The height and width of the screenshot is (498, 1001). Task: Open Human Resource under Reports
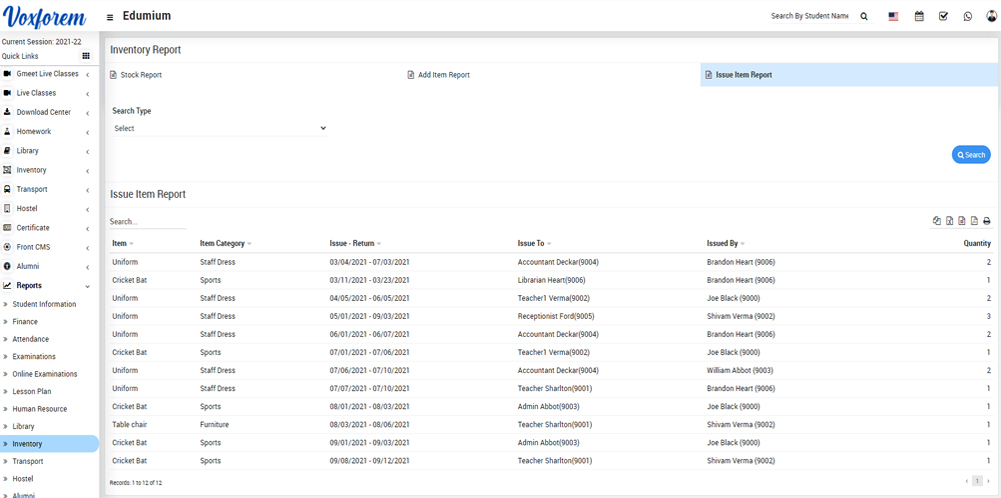[x=40, y=409]
